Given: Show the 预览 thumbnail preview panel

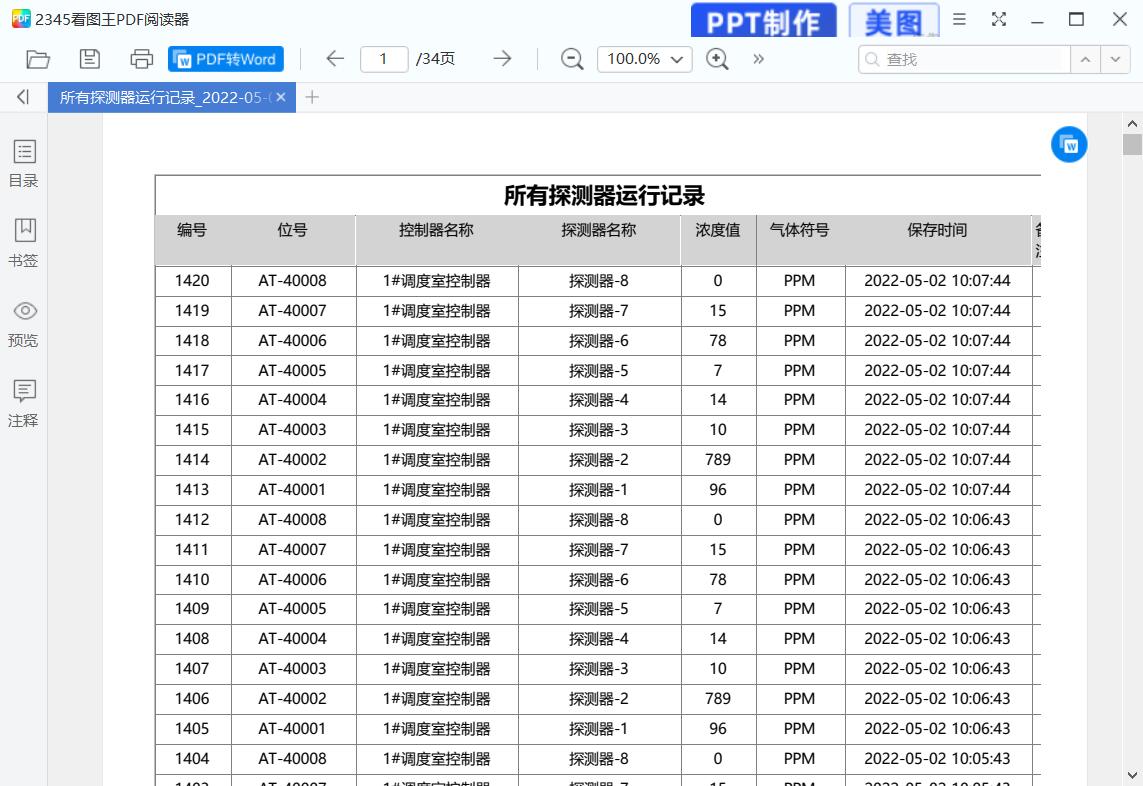Looking at the screenshot, I should (x=24, y=323).
